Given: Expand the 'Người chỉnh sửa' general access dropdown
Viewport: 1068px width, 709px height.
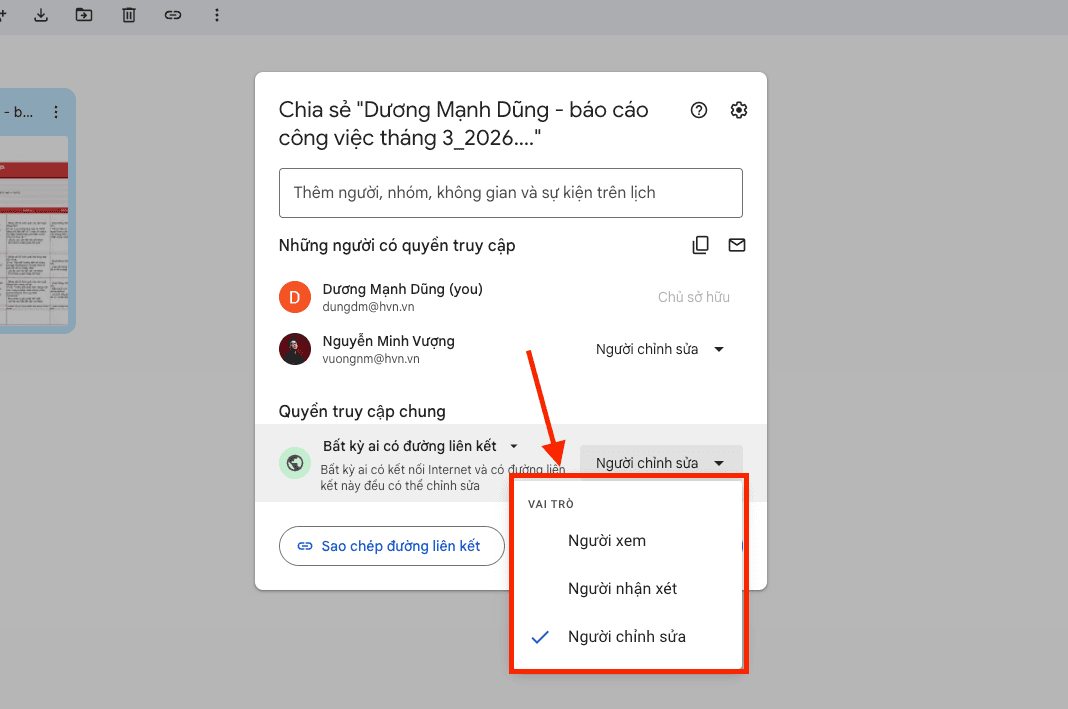Looking at the screenshot, I should coord(660,462).
